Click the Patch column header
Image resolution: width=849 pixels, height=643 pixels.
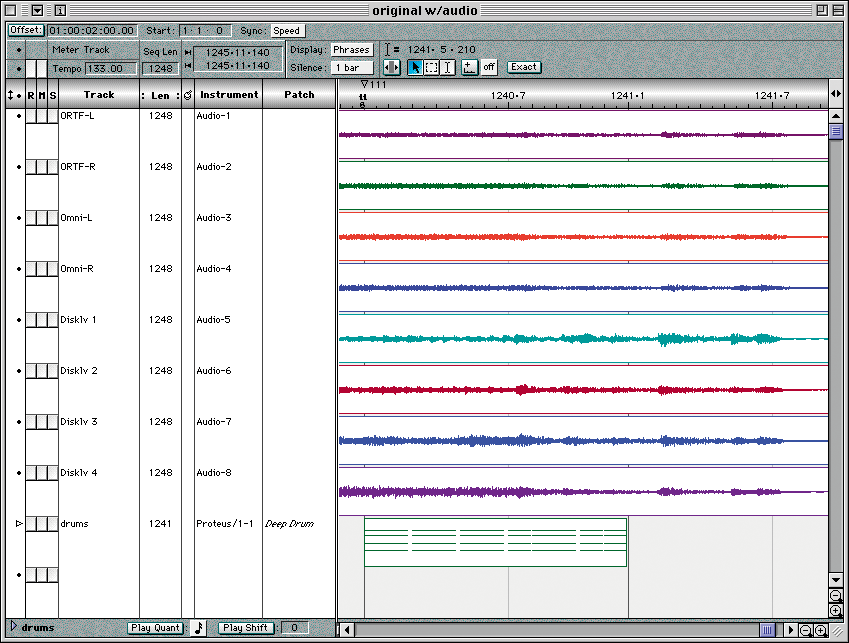299,95
